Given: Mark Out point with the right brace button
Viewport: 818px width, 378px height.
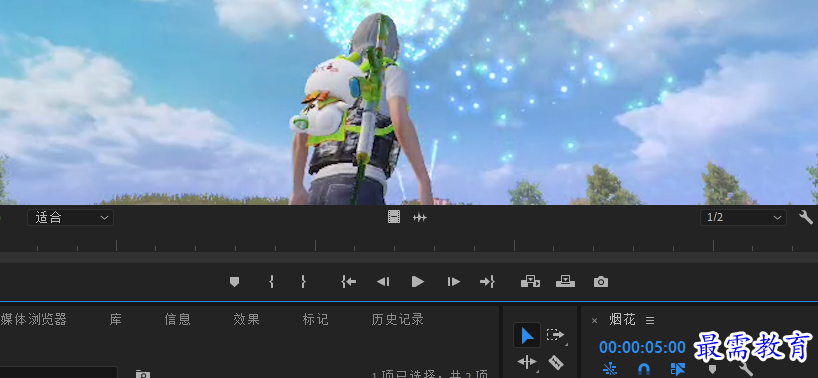Looking at the screenshot, I should 303,282.
